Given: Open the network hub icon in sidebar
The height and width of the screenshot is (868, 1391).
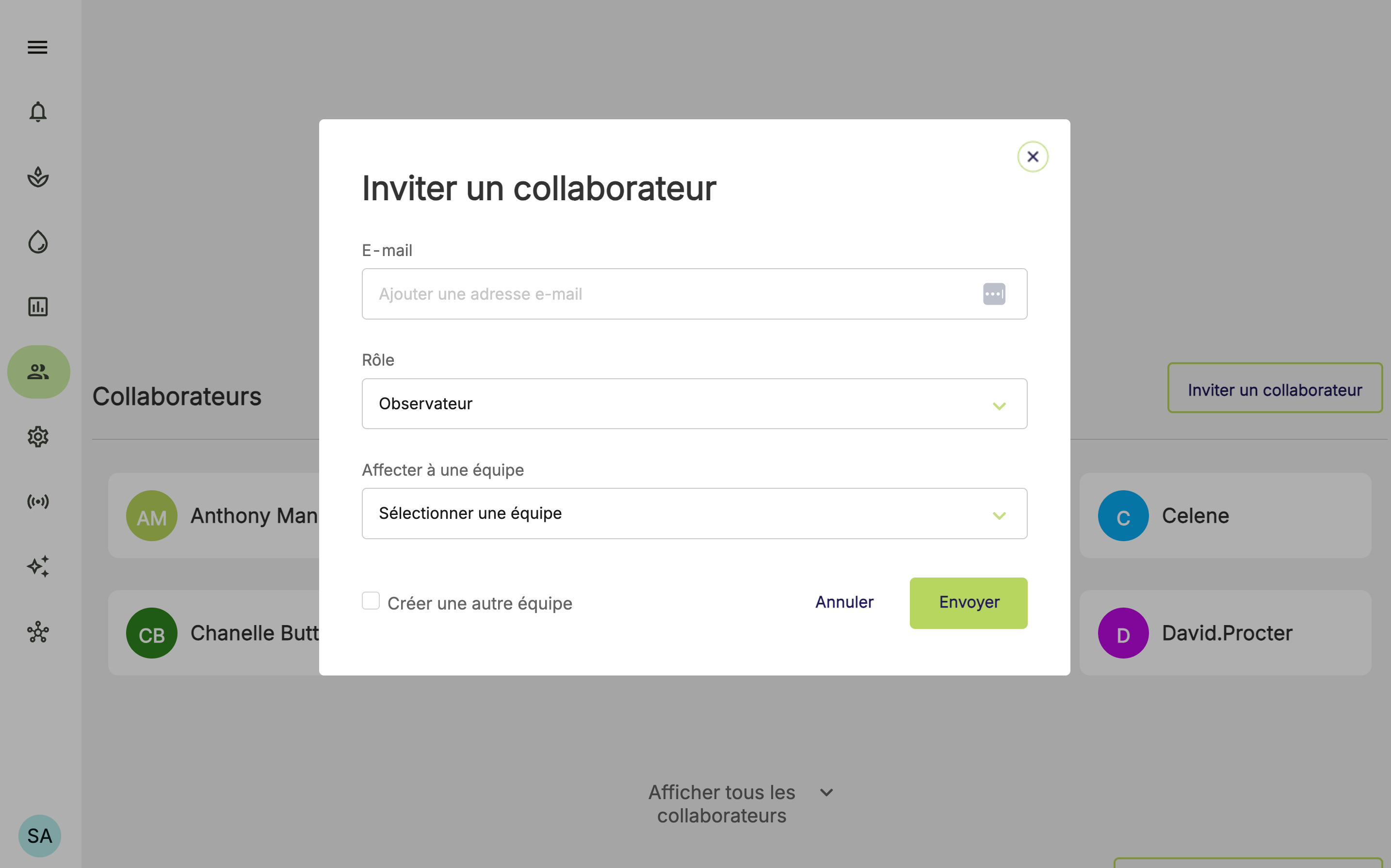Looking at the screenshot, I should (38, 632).
